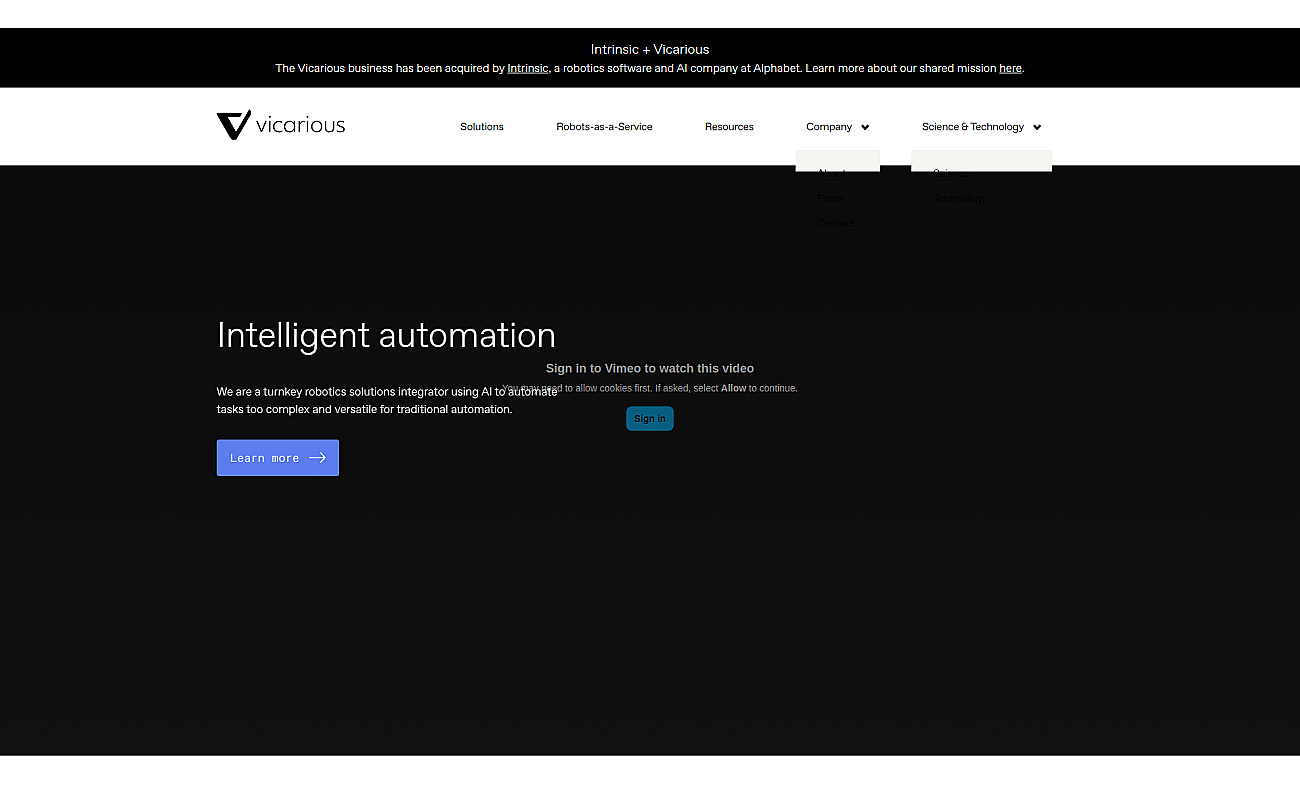Open the Robots-as-a-Service nav item
The image size is (1300, 788).
[x=604, y=127]
